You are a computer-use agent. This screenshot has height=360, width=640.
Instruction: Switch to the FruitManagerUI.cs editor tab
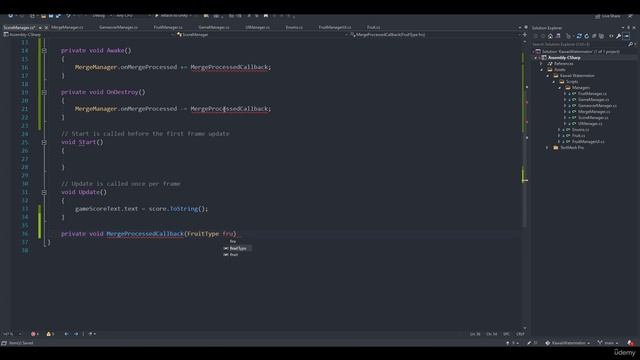pyautogui.click(x=335, y=27)
